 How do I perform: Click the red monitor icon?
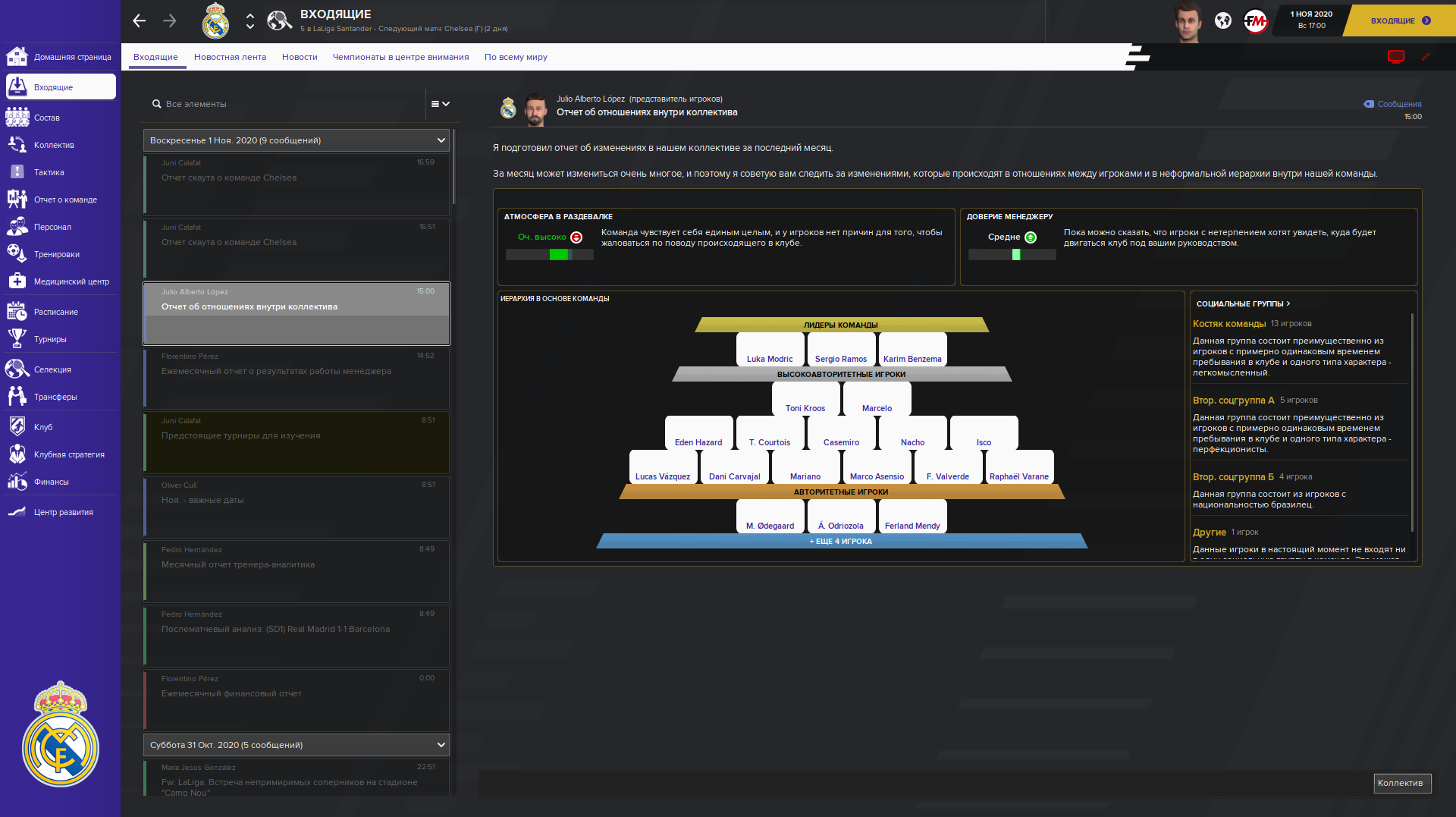pos(1395,57)
